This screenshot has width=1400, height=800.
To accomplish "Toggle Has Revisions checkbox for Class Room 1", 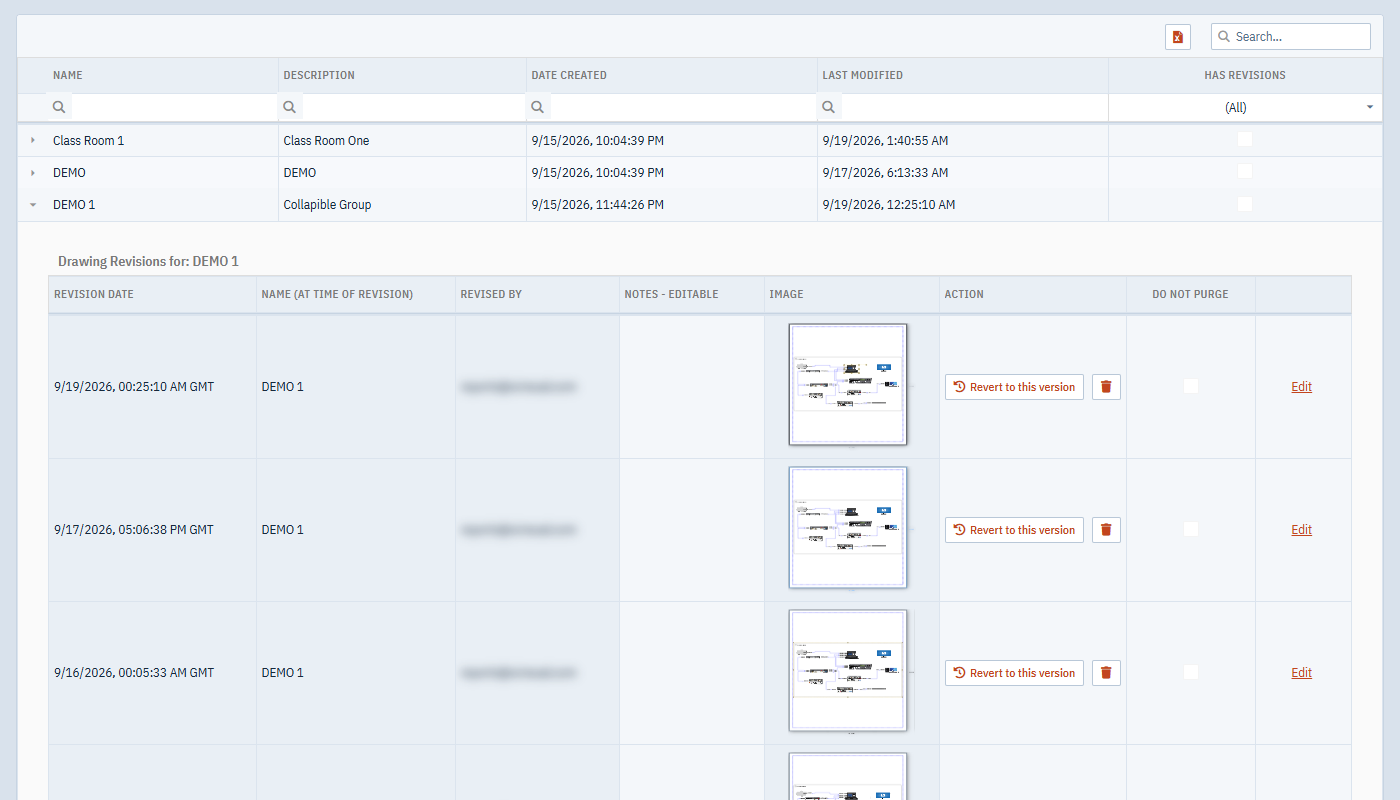I will (x=1245, y=140).
